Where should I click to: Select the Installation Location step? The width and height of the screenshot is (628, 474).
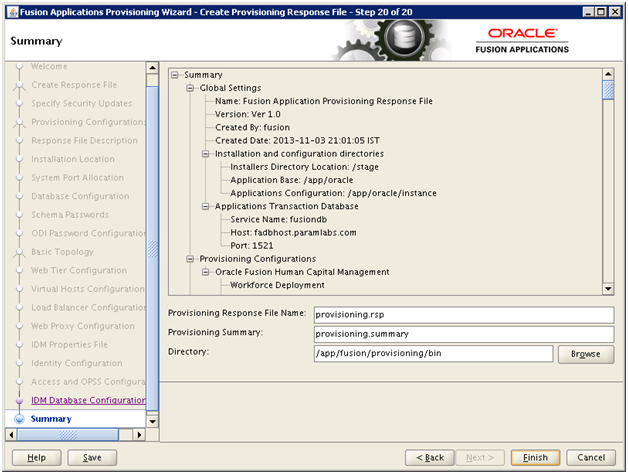pos(73,159)
